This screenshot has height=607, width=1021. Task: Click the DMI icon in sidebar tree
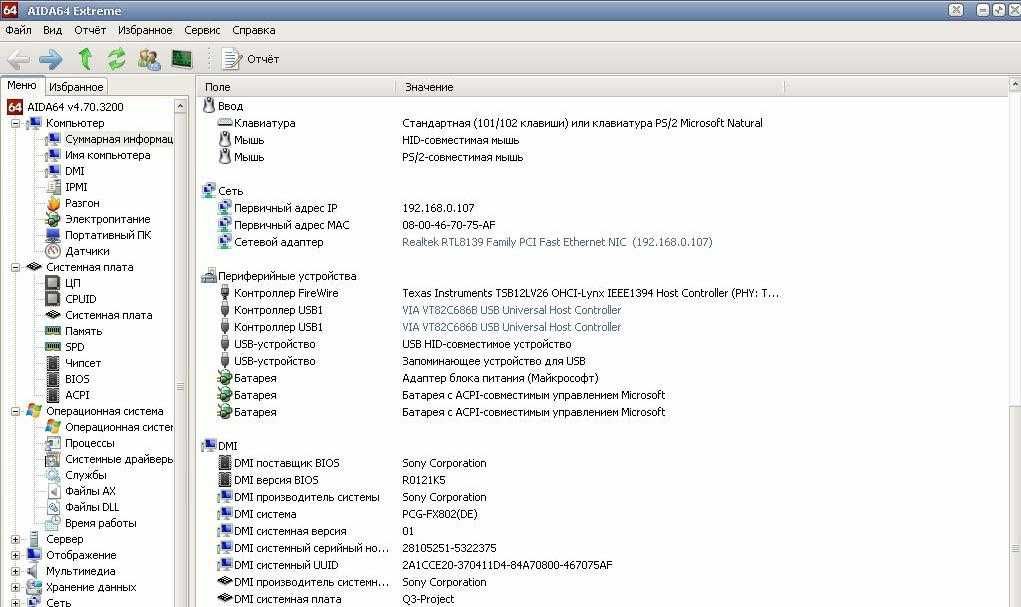(53, 171)
